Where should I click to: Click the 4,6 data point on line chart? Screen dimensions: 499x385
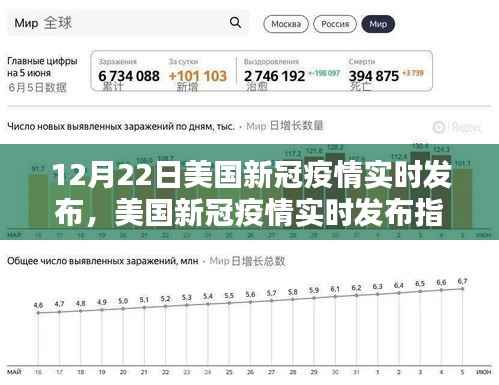click(x=38, y=313)
